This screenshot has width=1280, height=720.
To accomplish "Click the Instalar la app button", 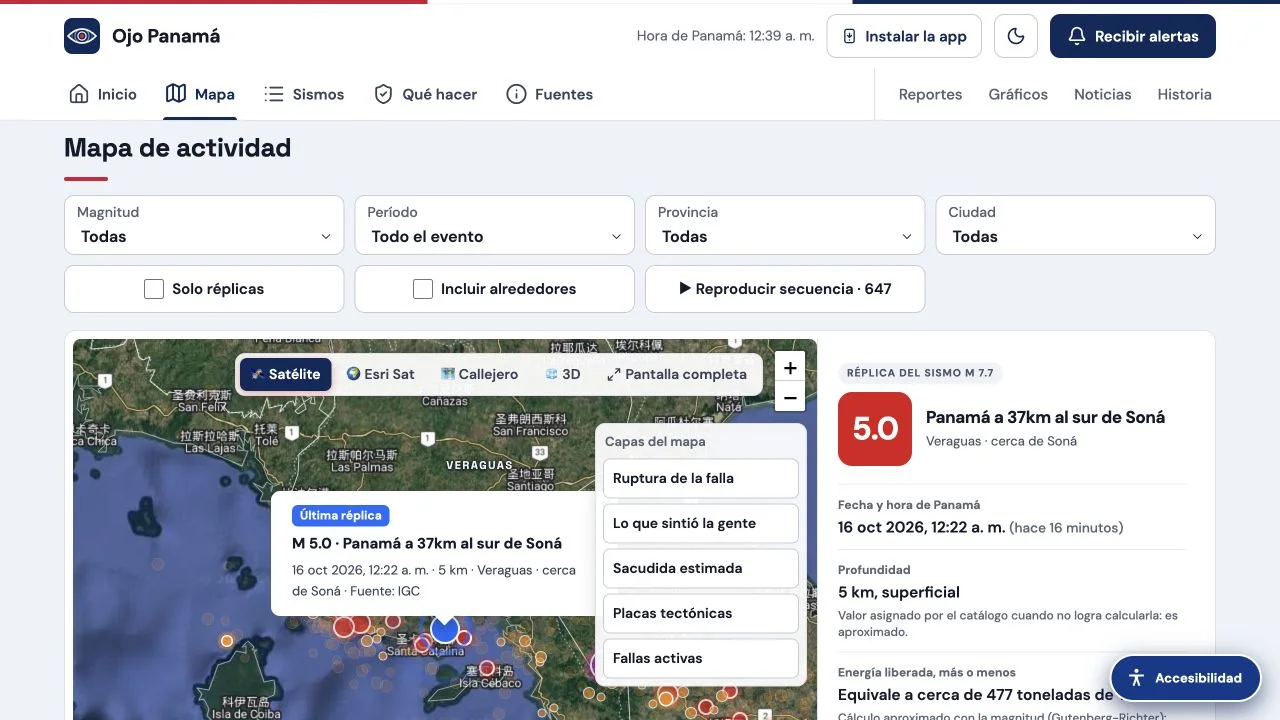I will tap(904, 36).
